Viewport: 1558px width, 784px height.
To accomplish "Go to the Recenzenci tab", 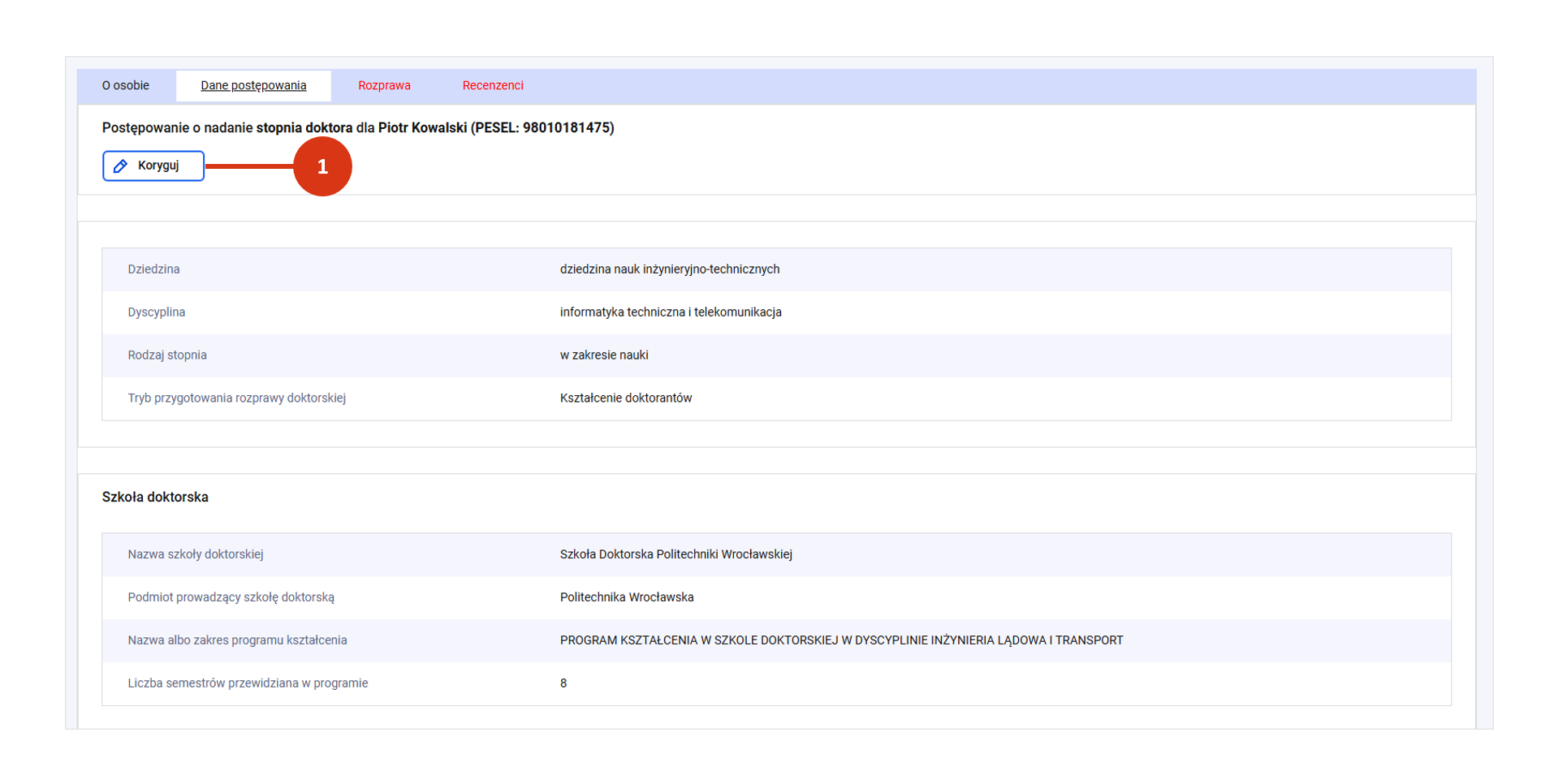I will pyautogui.click(x=493, y=86).
